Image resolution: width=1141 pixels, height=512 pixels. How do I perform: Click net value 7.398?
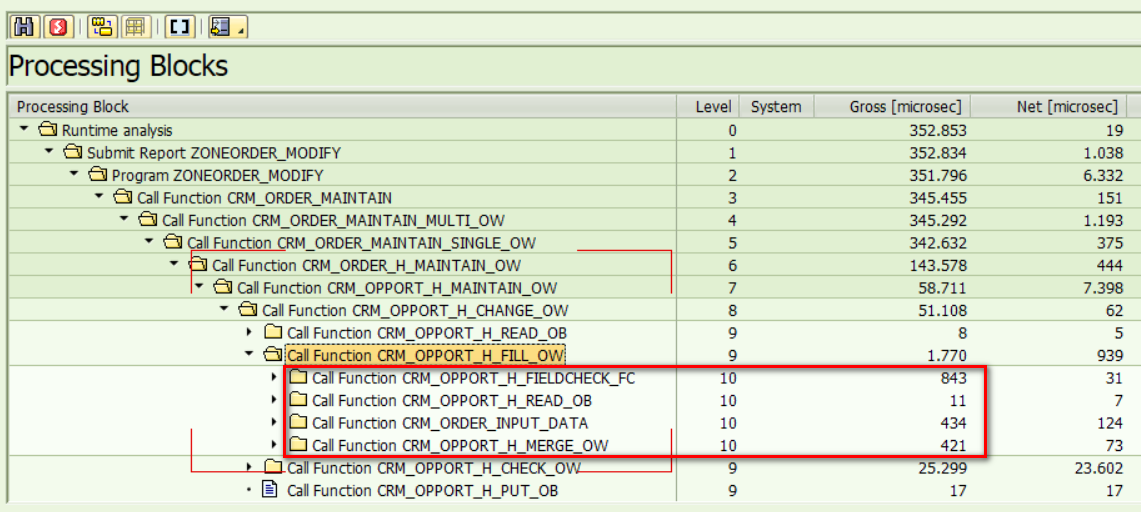click(1102, 288)
